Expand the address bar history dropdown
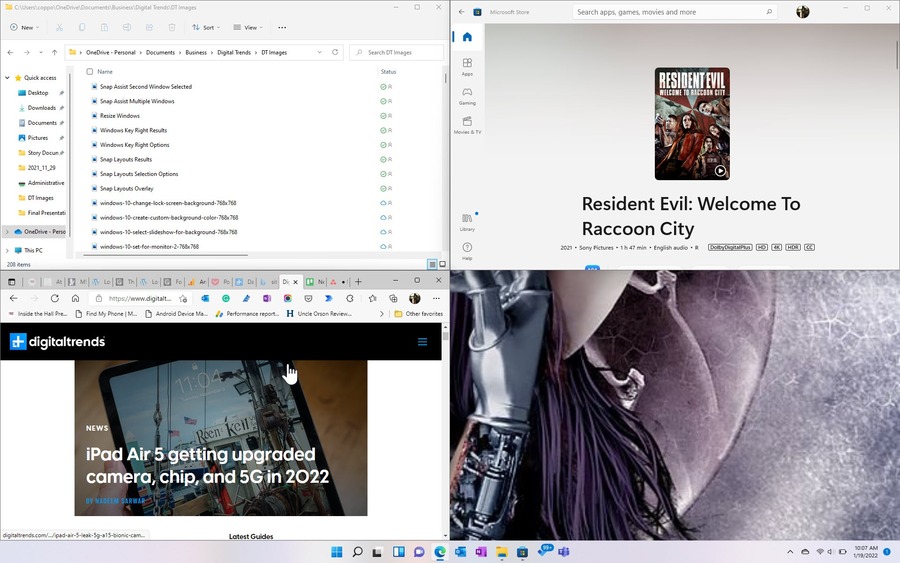900x563 pixels. [320, 52]
